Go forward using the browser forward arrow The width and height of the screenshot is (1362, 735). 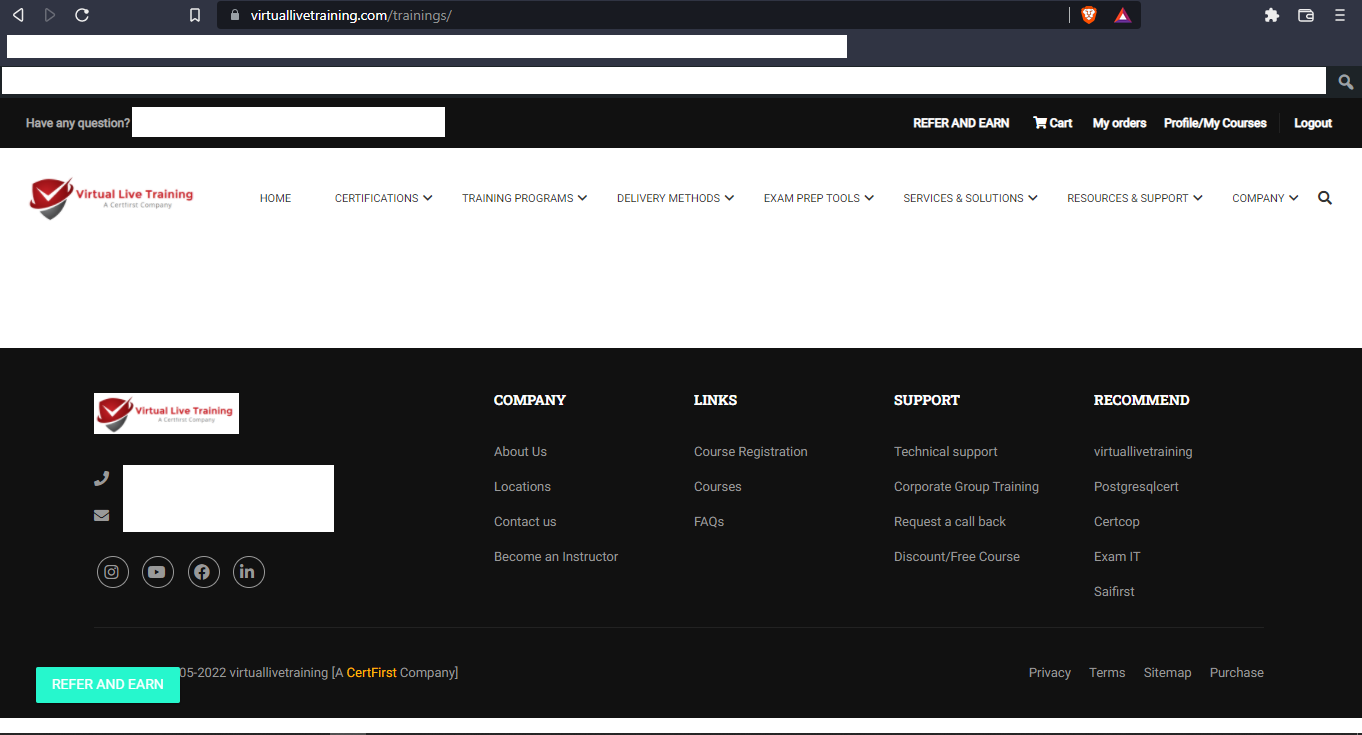pyautogui.click(x=50, y=15)
